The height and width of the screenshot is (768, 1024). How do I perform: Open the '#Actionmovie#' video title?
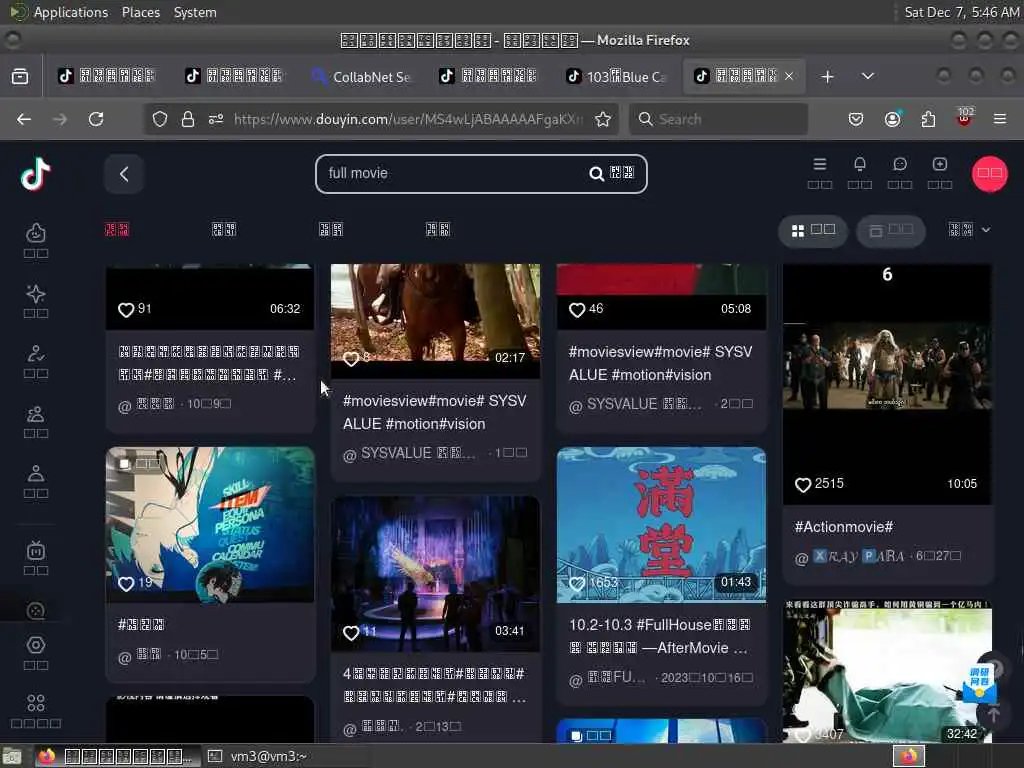pyautogui.click(x=844, y=527)
